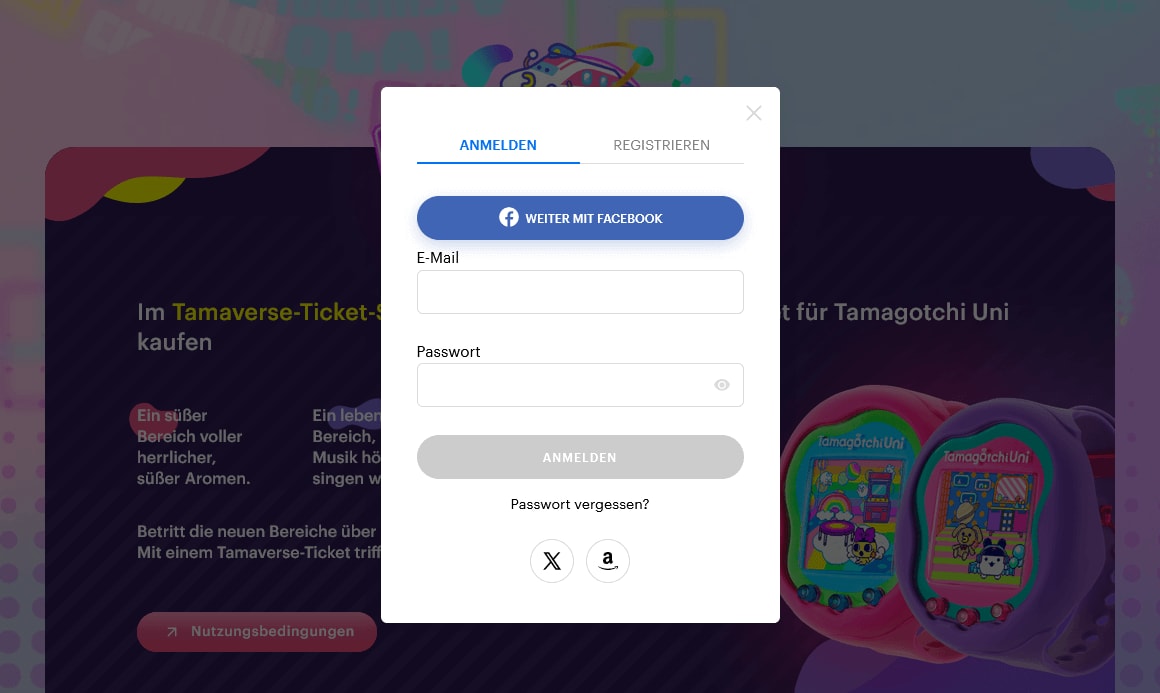1160x693 pixels.
Task: Open the Passwort vergessen link
Action: pos(580,504)
